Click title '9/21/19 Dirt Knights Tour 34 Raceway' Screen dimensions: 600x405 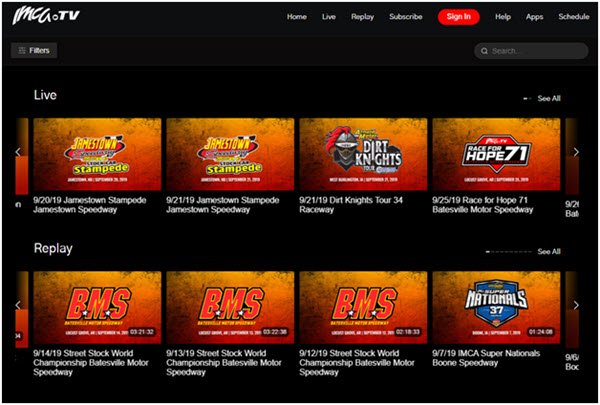coord(351,205)
